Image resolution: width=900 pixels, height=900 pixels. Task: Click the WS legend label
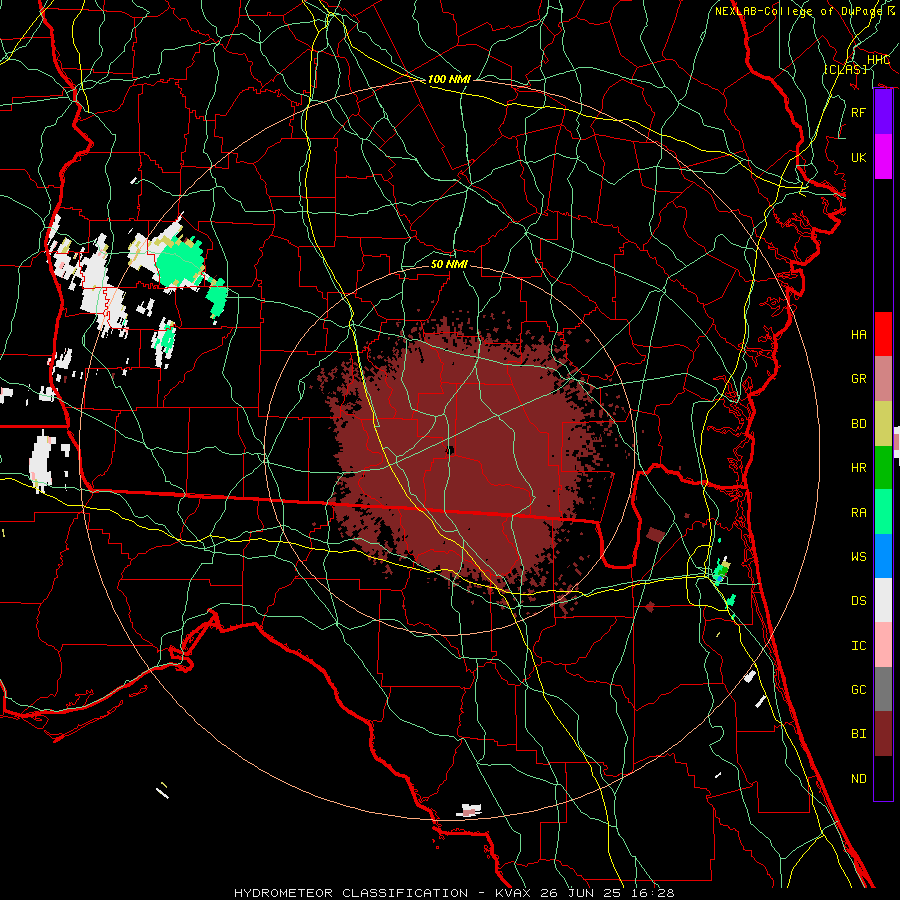[858, 556]
